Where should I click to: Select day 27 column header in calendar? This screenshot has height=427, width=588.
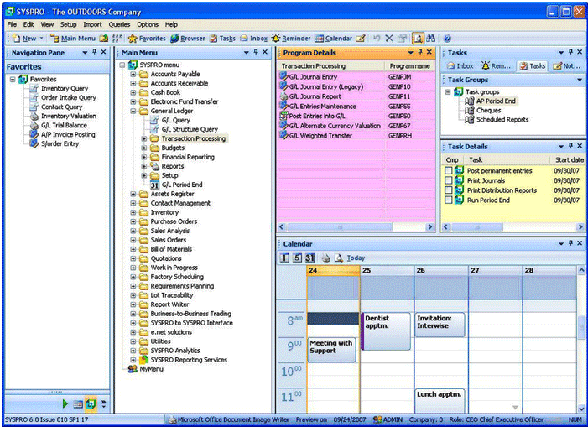(x=495, y=270)
